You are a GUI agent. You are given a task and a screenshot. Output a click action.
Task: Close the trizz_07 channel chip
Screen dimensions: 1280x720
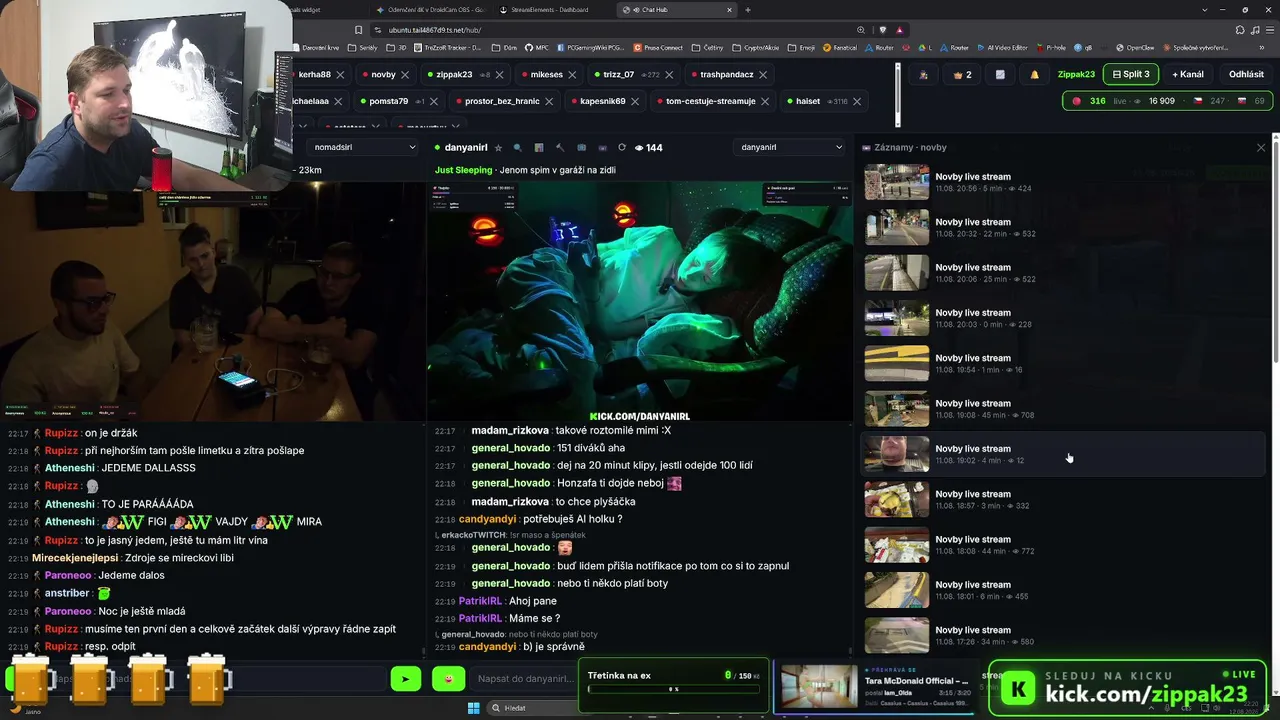coord(669,74)
